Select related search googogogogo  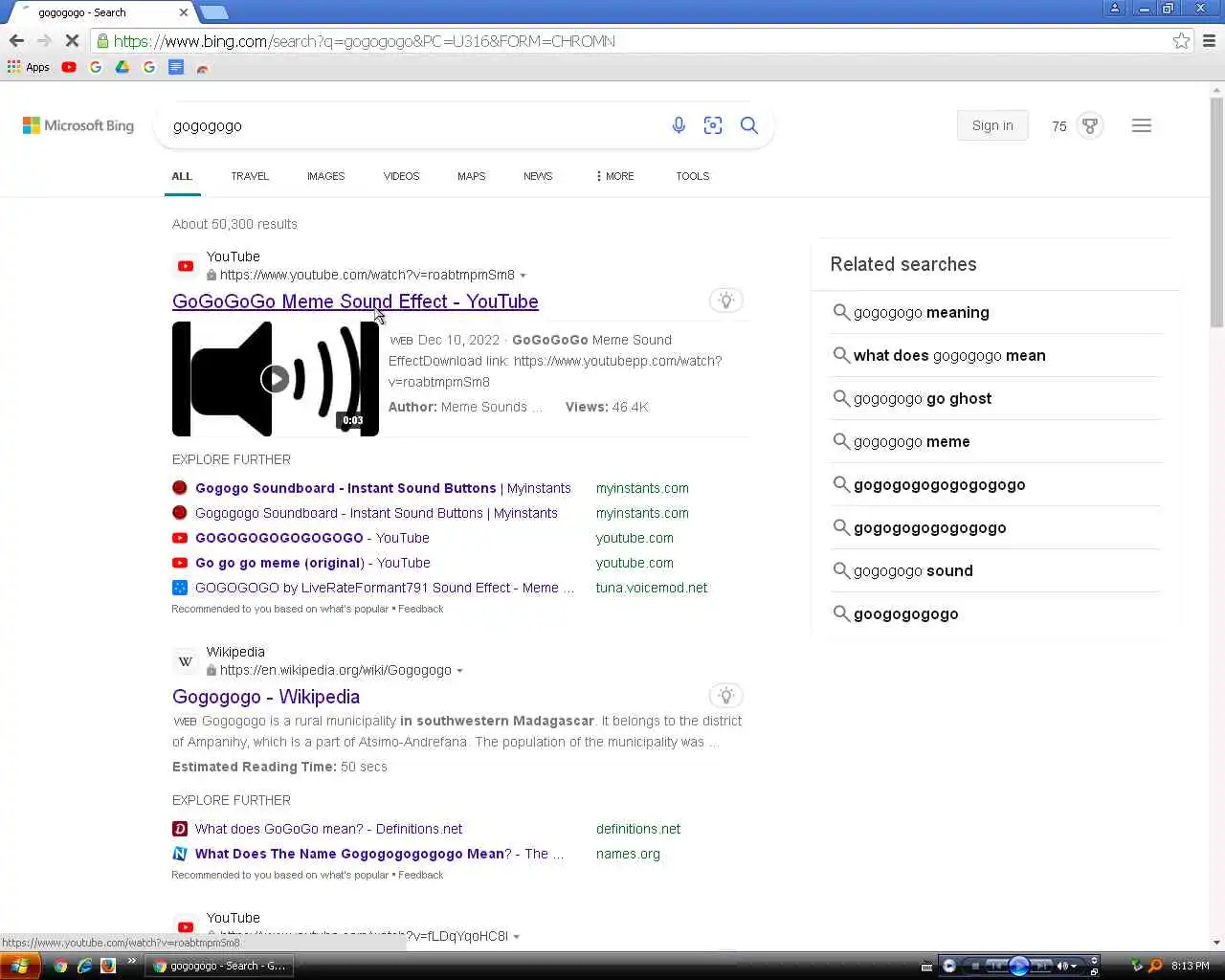[995, 613]
